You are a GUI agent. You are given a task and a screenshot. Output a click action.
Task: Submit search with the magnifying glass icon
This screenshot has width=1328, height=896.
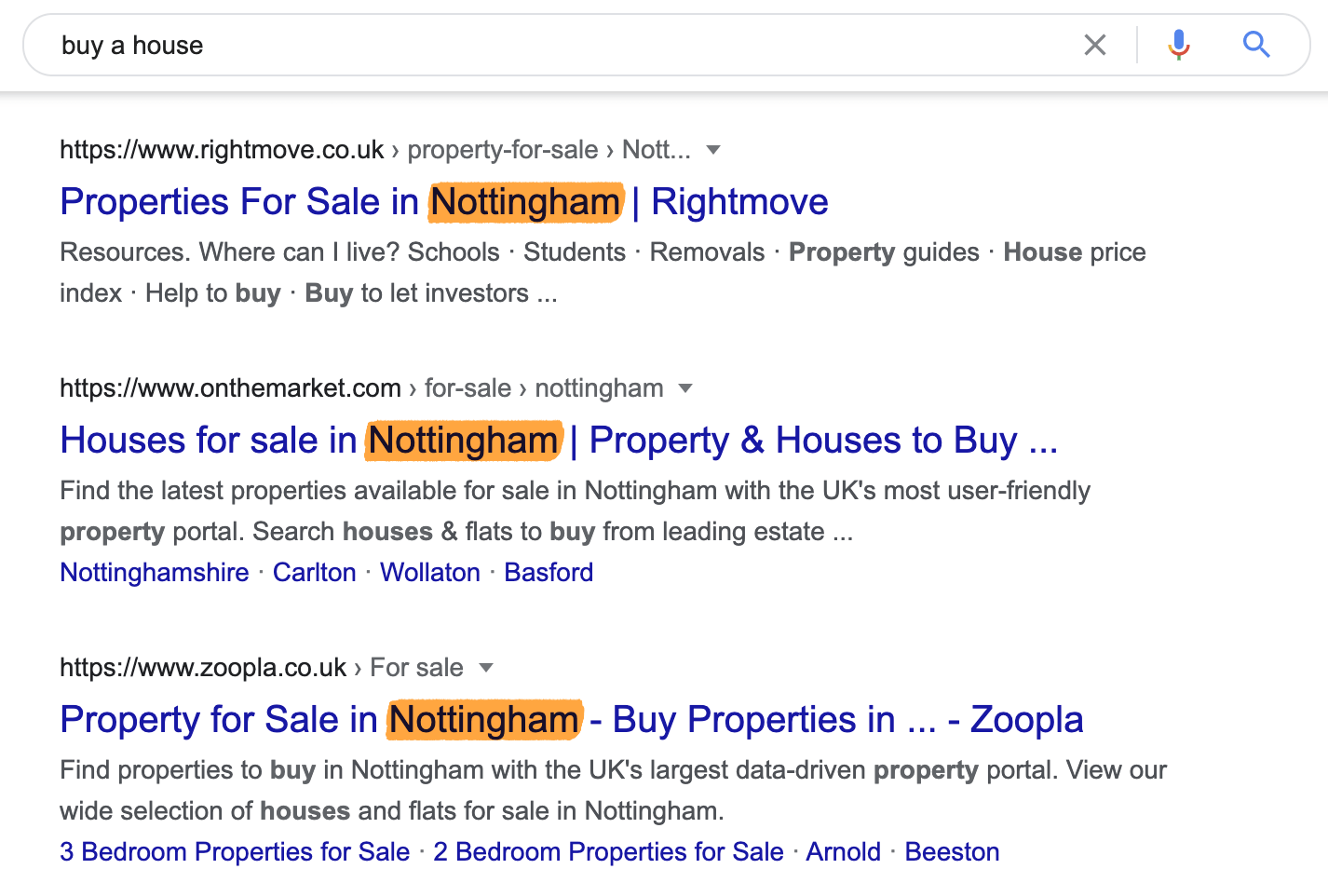(x=1256, y=44)
